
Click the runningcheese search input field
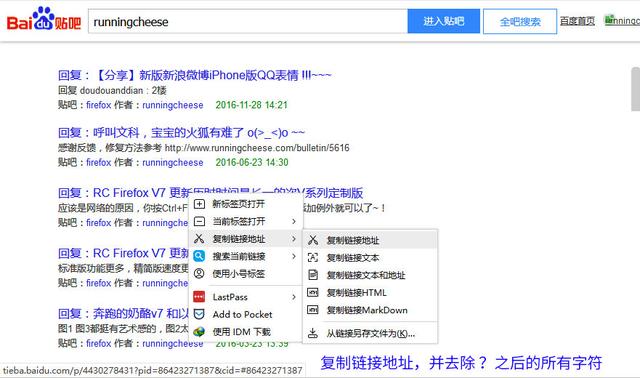click(x=248, y=21)
